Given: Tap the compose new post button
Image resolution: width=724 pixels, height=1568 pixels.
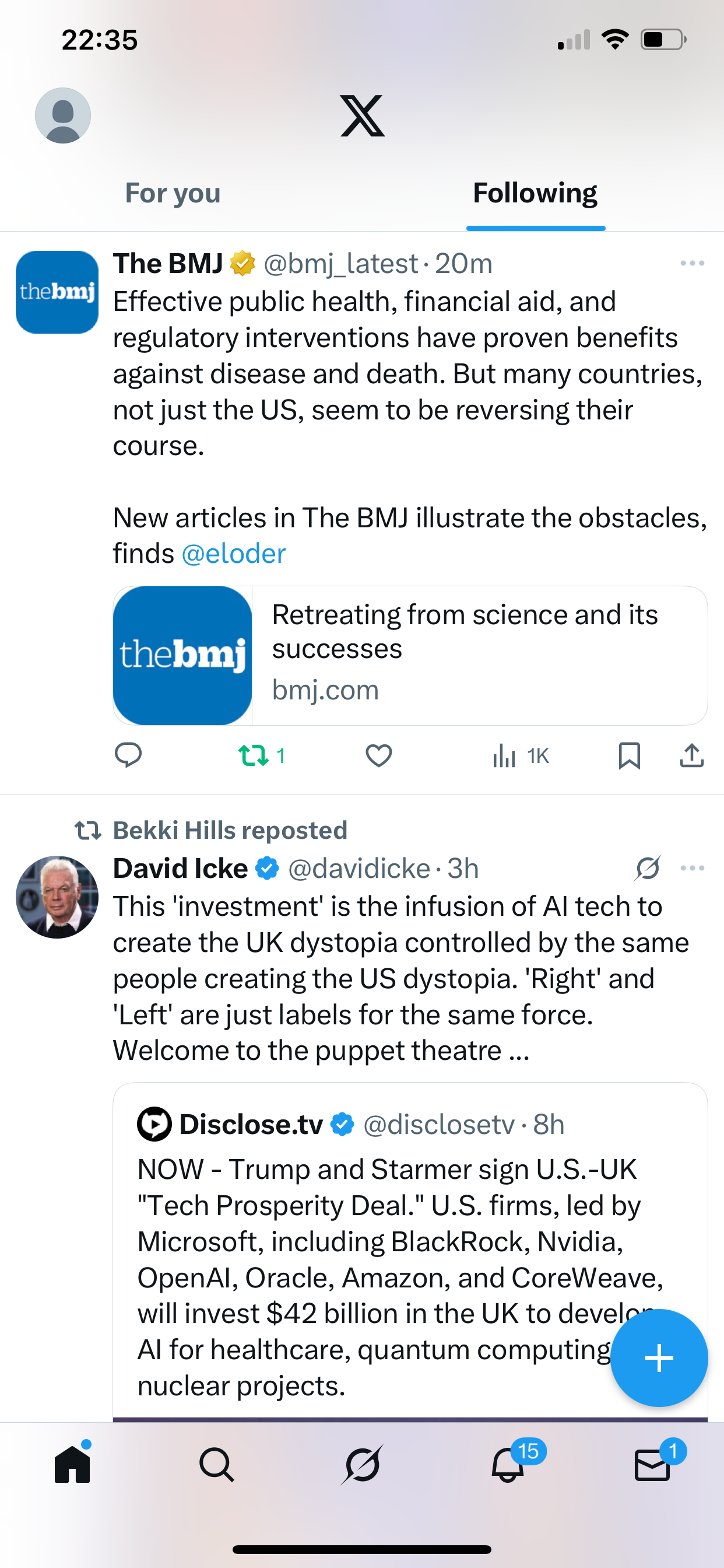Looking at the screenshot, I should 659,1358.
